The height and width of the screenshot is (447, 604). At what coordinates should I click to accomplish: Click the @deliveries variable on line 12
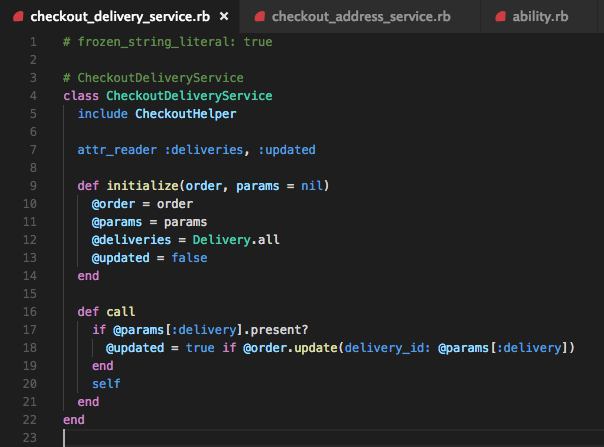[x=131, y=240]
